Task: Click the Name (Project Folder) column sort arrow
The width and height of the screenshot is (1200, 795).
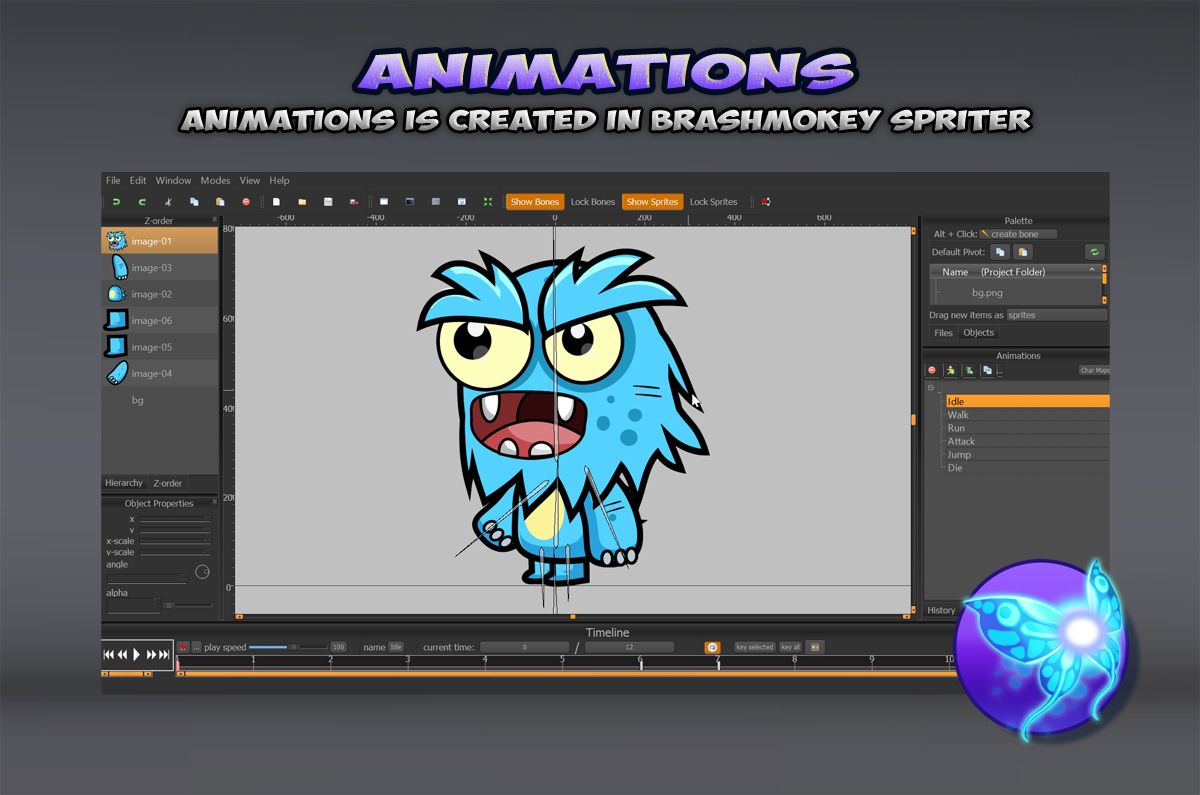Action: [x=1092, y=271]
